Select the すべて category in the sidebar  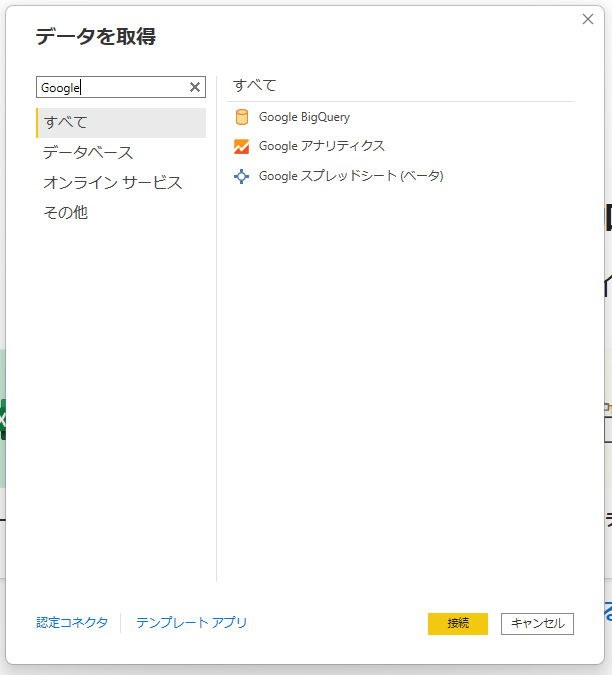click(x=121, y=123)
